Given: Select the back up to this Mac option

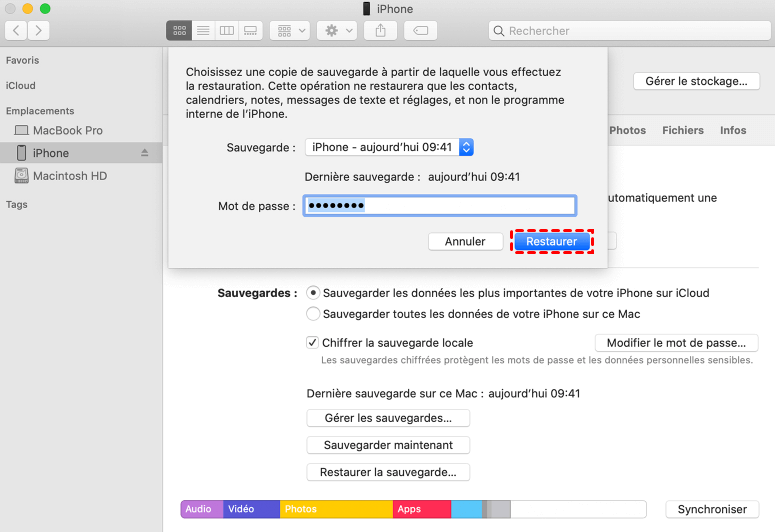Looking at the screenshot, I should point(314,313).
